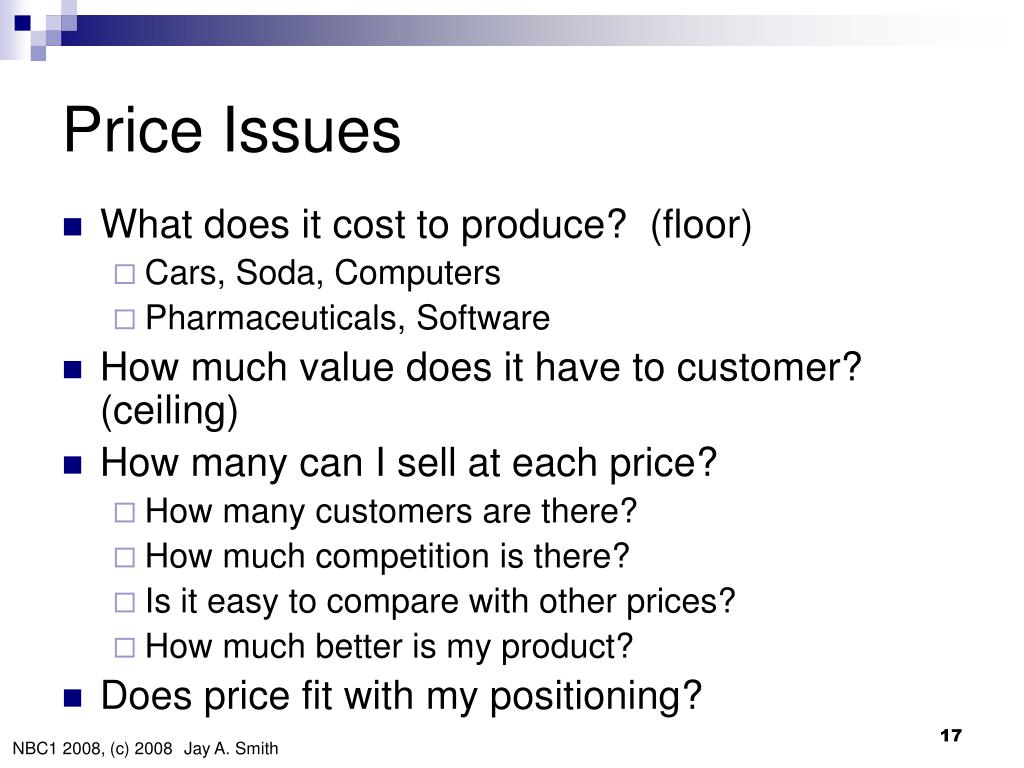Click the bullet before 'Does price fit'

click(x=72, y=698)
